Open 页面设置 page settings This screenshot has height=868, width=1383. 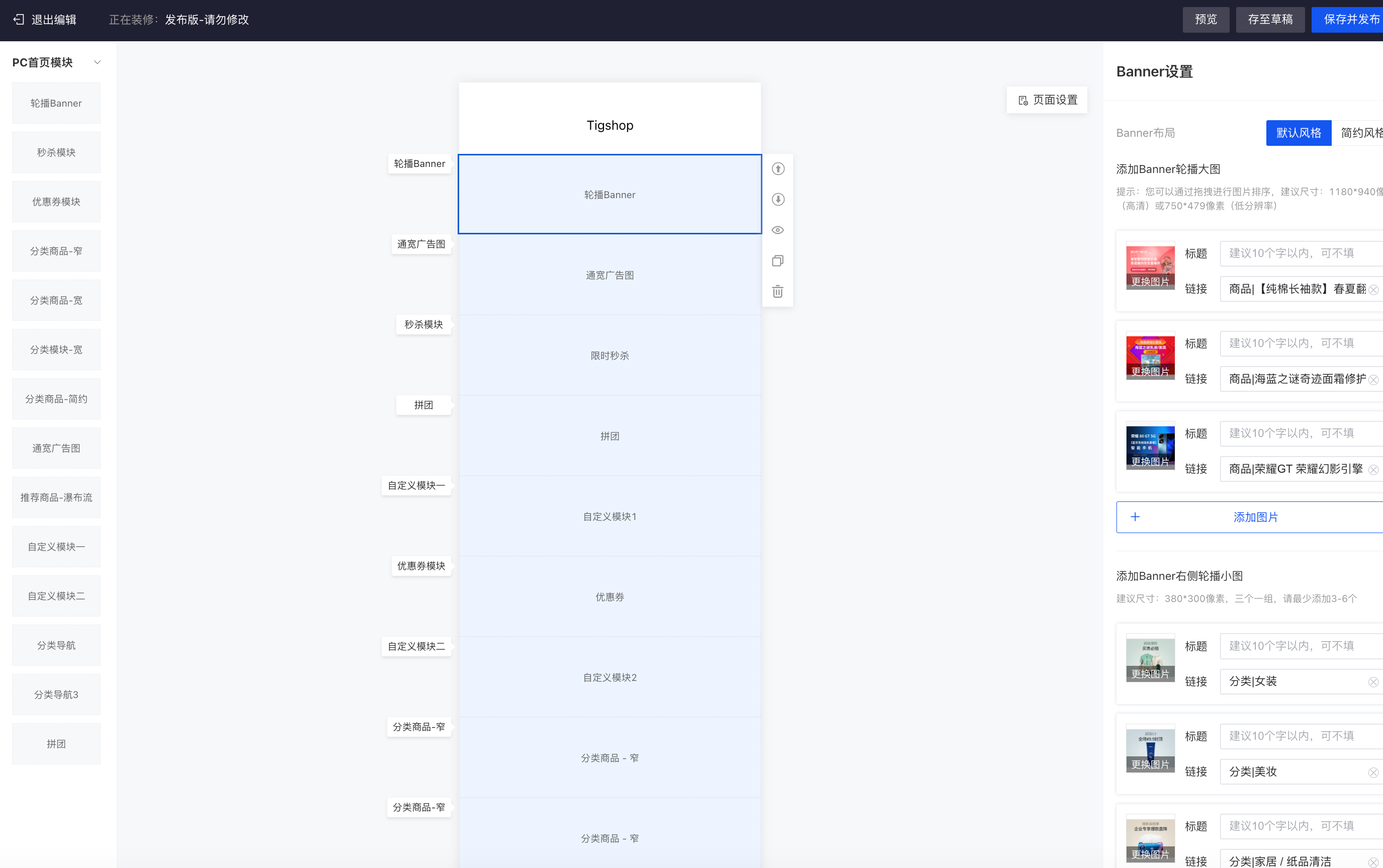pos(1047,100)
